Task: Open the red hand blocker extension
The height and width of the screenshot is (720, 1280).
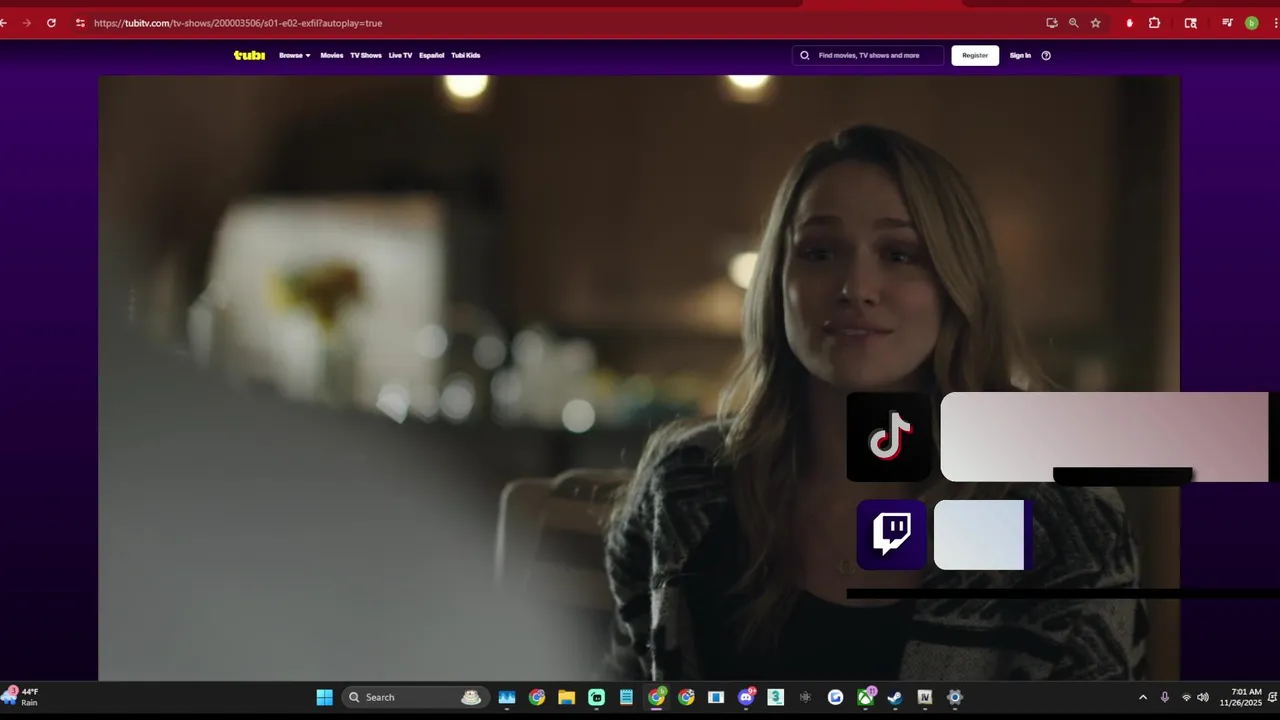Action: click(x=1130, y=23)
